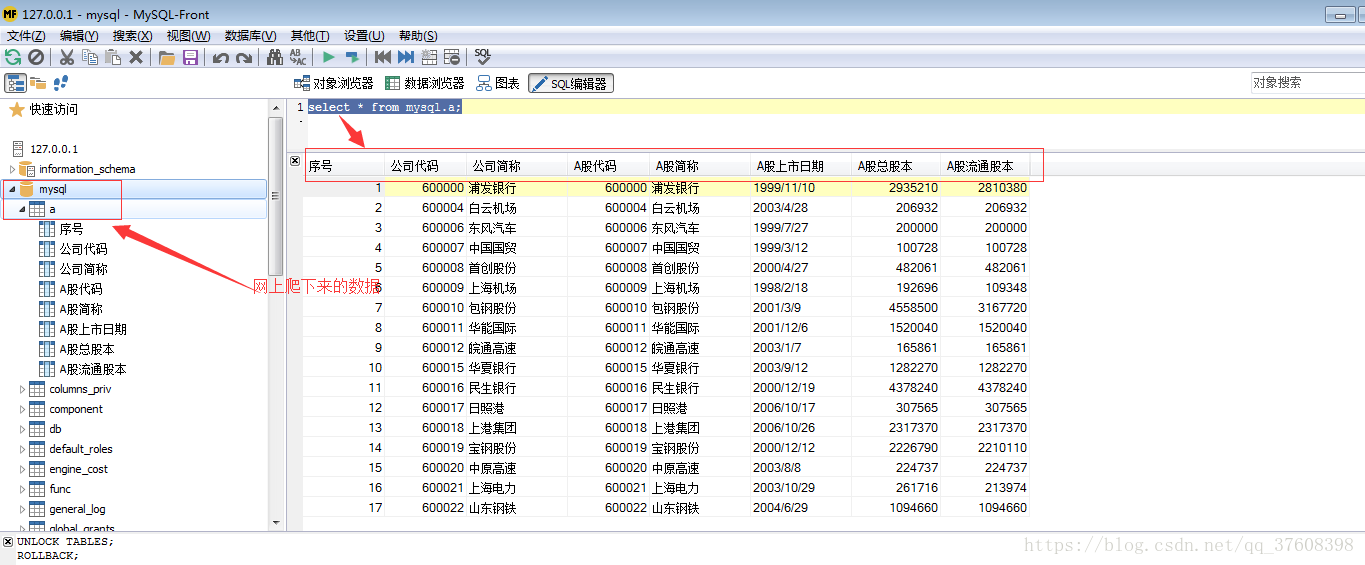Viewport: 1365px width, 565px height.
Task: Toggle the tree navigator view icon
Action: [x=15, y=83]
